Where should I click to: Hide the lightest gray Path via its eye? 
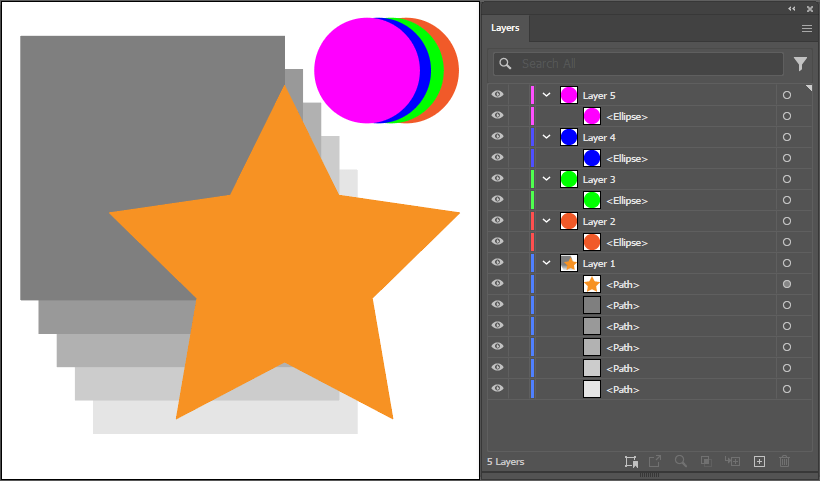click(497, 388)
